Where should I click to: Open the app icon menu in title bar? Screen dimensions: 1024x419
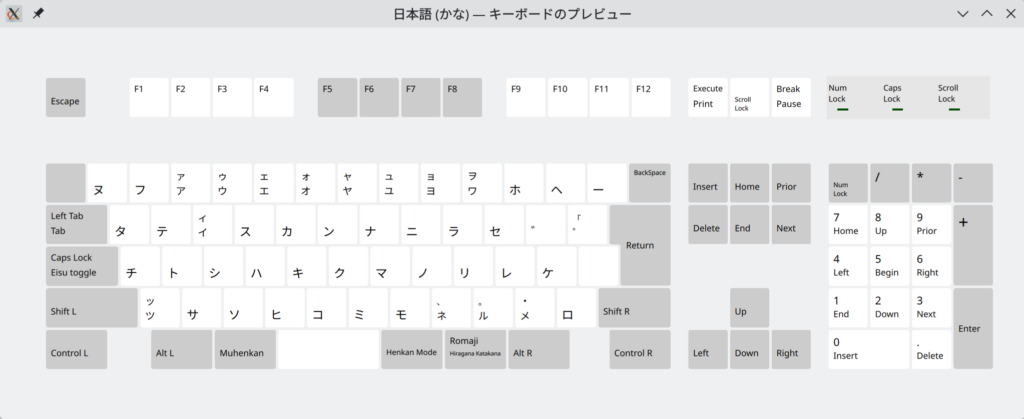coord(14,13)
